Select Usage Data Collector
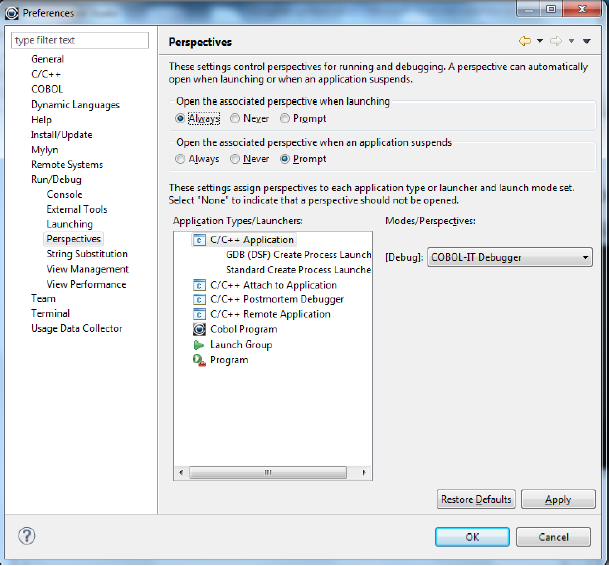 coord(77,329)
